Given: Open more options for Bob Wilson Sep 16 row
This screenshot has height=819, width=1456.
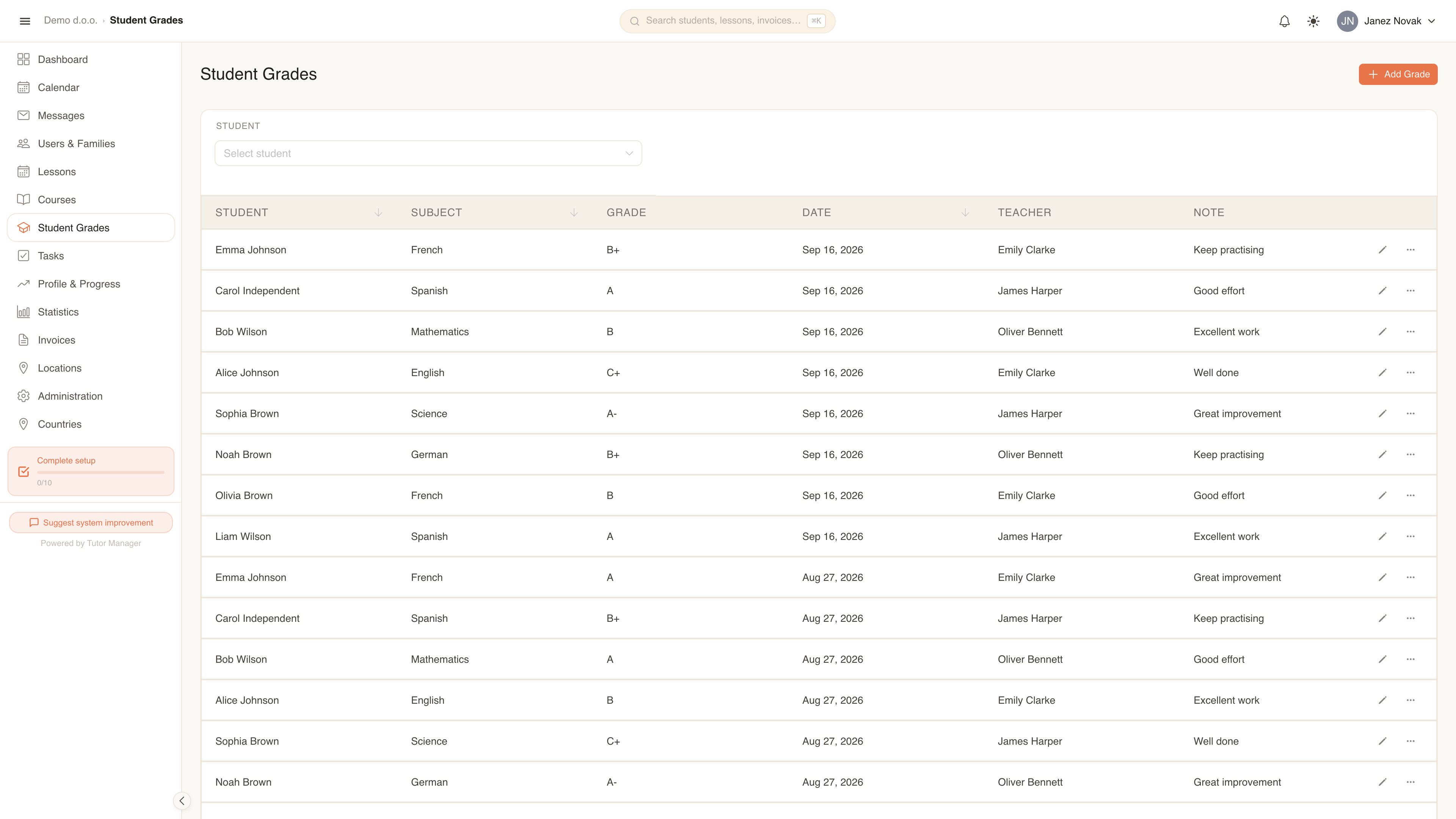Looking at the screenshot, I should pos(1410,332).
